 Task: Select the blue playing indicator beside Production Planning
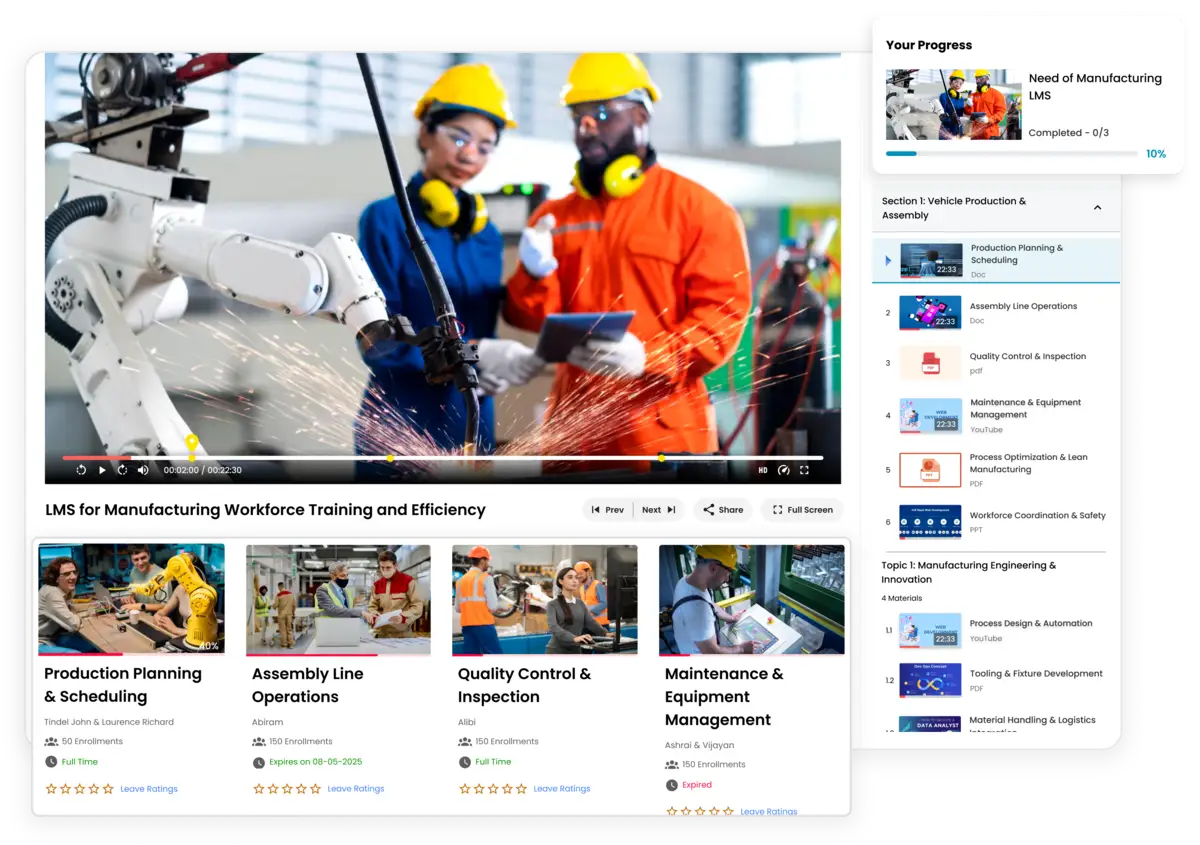click(888, 260)
